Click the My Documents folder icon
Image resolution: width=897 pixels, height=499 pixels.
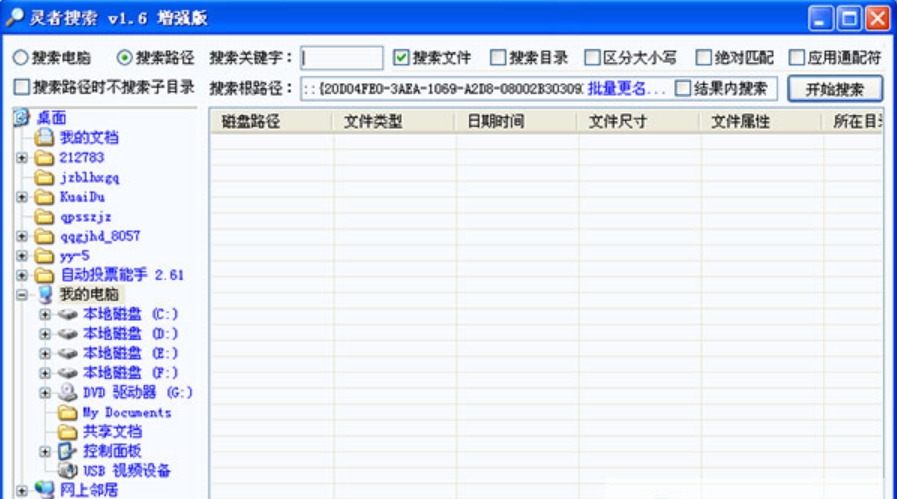tap(68, 413)
